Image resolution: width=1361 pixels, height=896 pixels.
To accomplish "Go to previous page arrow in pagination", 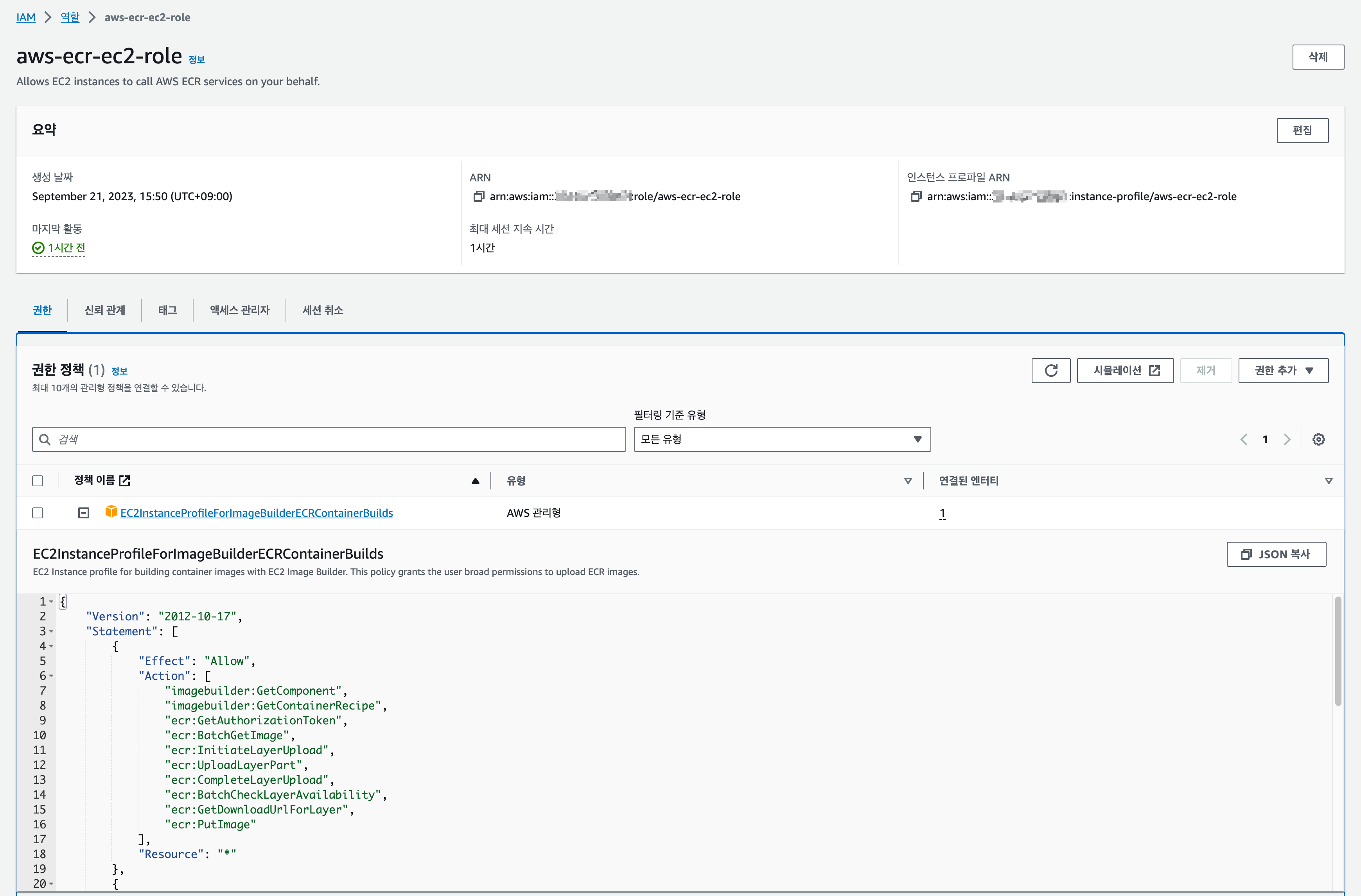I will [x=1244, y=439].
